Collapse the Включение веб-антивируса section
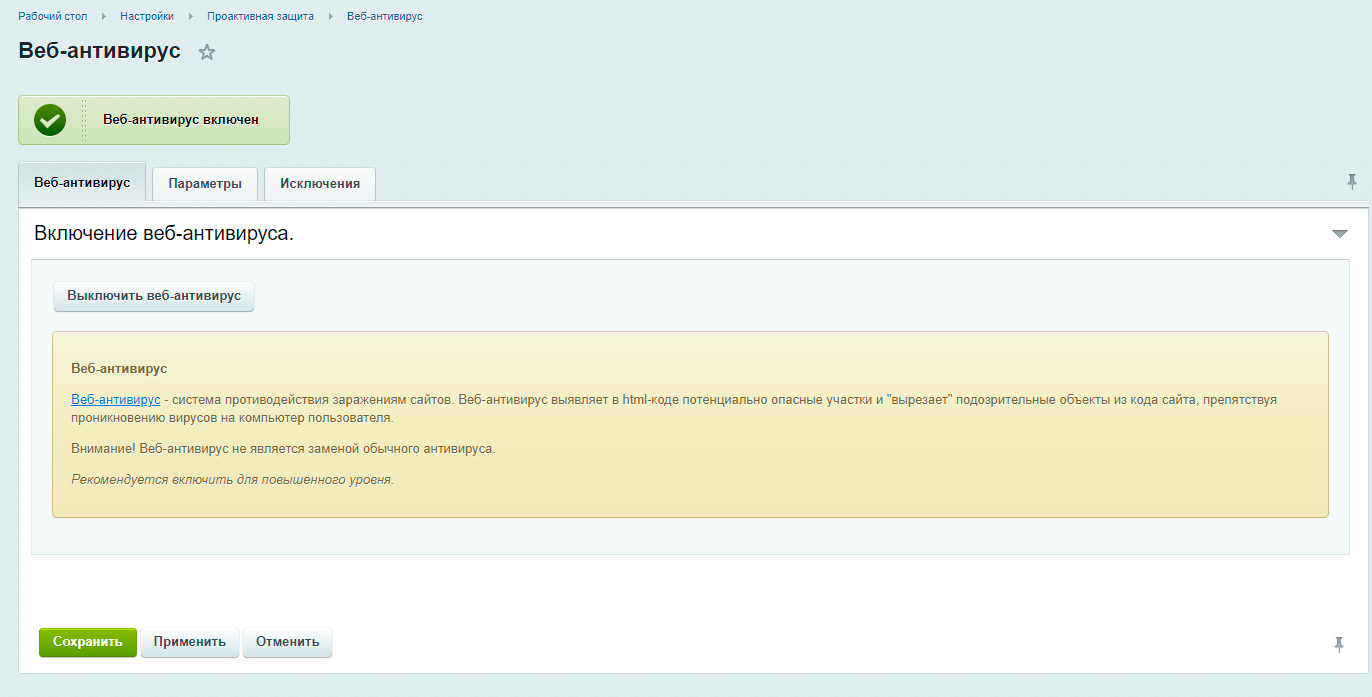Screen dimensions: 1372x697 pyautogui.click(x=1340, y=234)
